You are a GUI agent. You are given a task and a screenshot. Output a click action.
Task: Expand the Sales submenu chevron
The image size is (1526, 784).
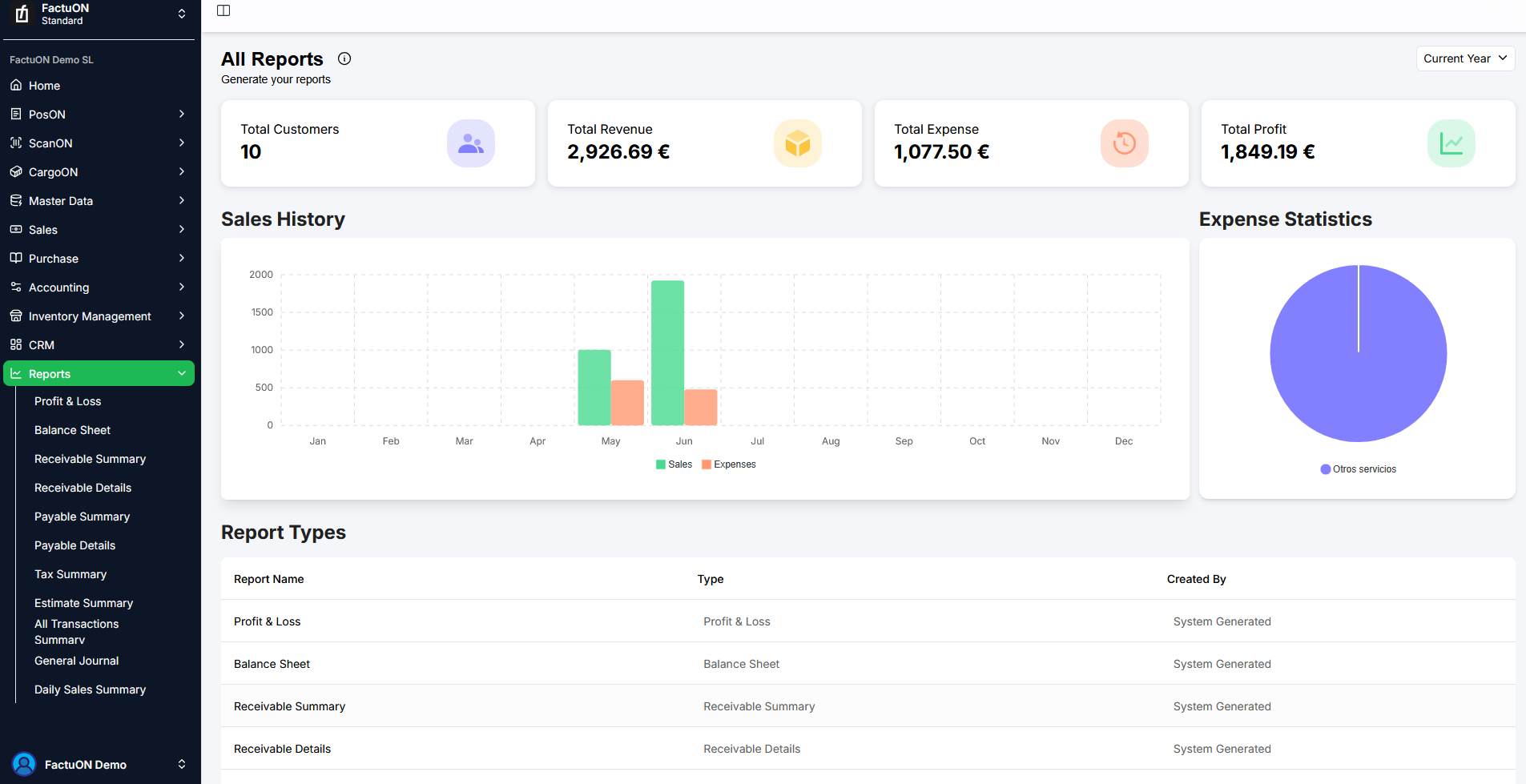click(x=182, y=229)
